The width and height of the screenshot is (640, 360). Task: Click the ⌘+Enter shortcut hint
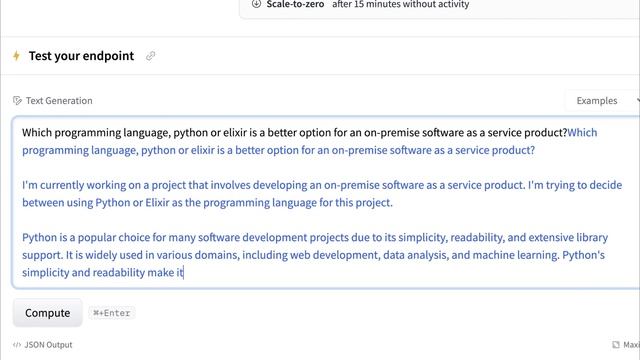tap(112, 313)
